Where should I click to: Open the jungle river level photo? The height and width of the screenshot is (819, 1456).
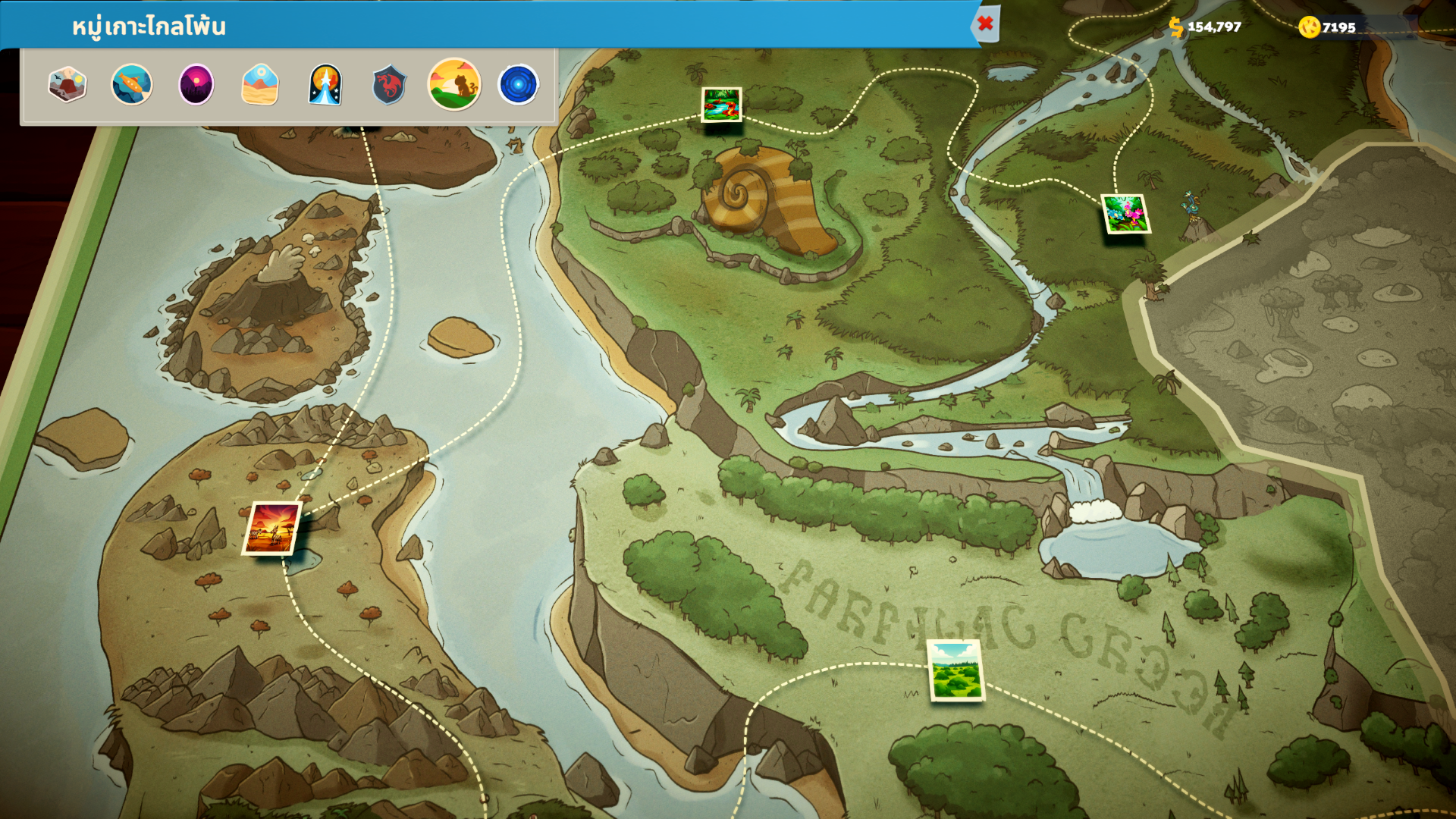pos(721,105)
